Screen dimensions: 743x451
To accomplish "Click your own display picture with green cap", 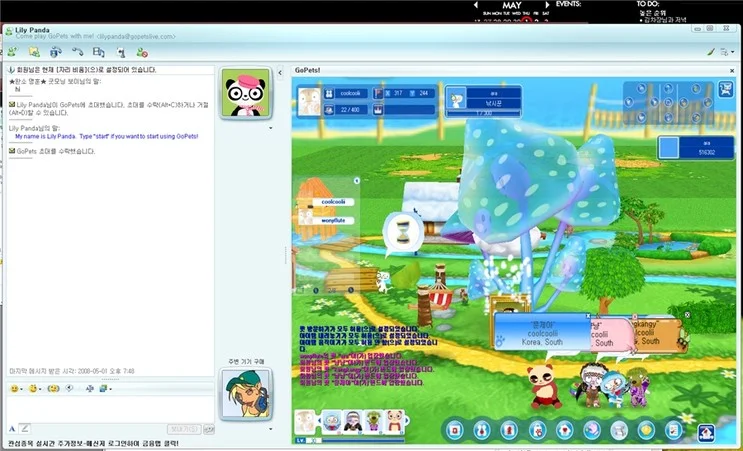I will [x=245, y=393].
